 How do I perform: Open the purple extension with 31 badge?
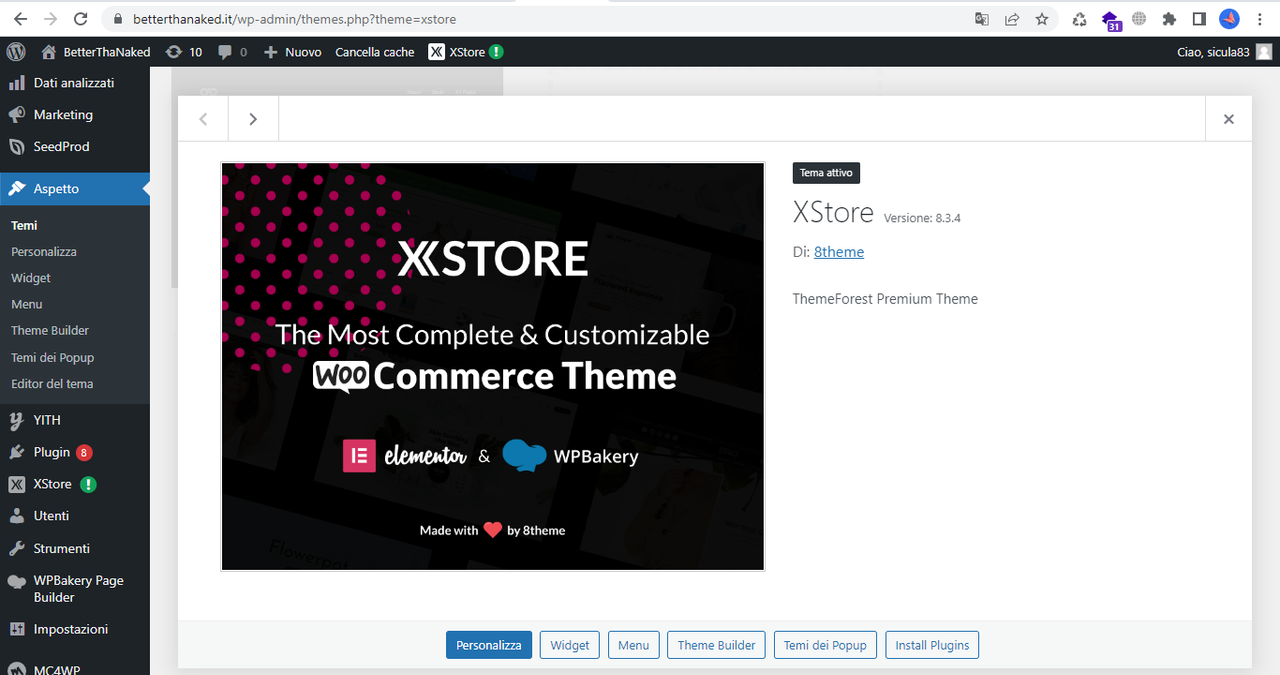coord(1111,20)
